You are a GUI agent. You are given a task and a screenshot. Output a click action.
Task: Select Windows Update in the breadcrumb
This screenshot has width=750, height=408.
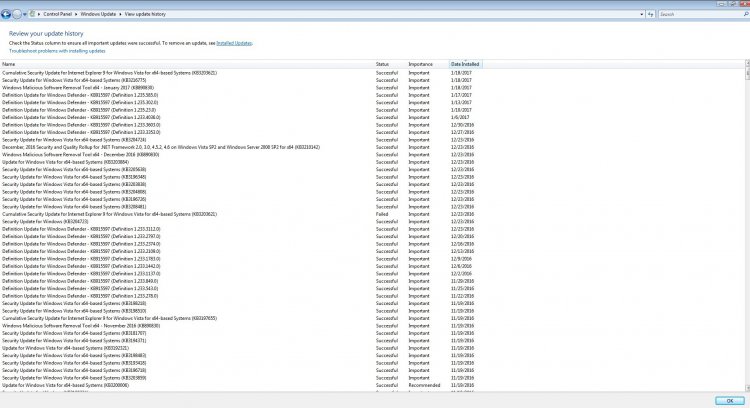98,14
